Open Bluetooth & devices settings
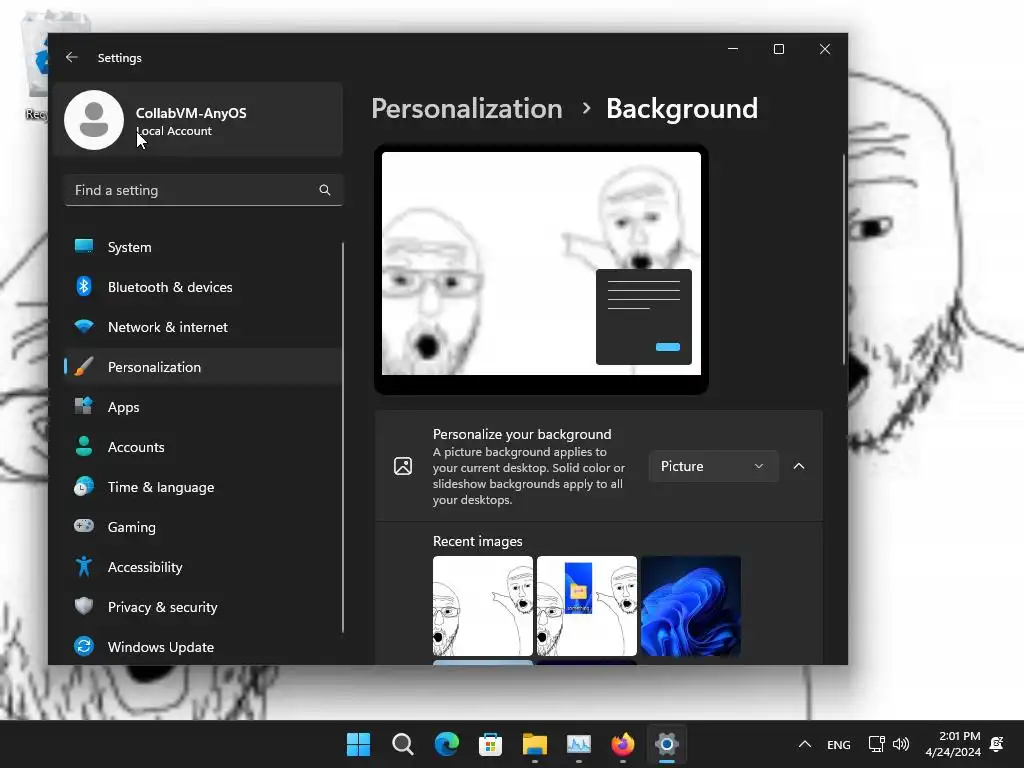 [x=202, y=287]
